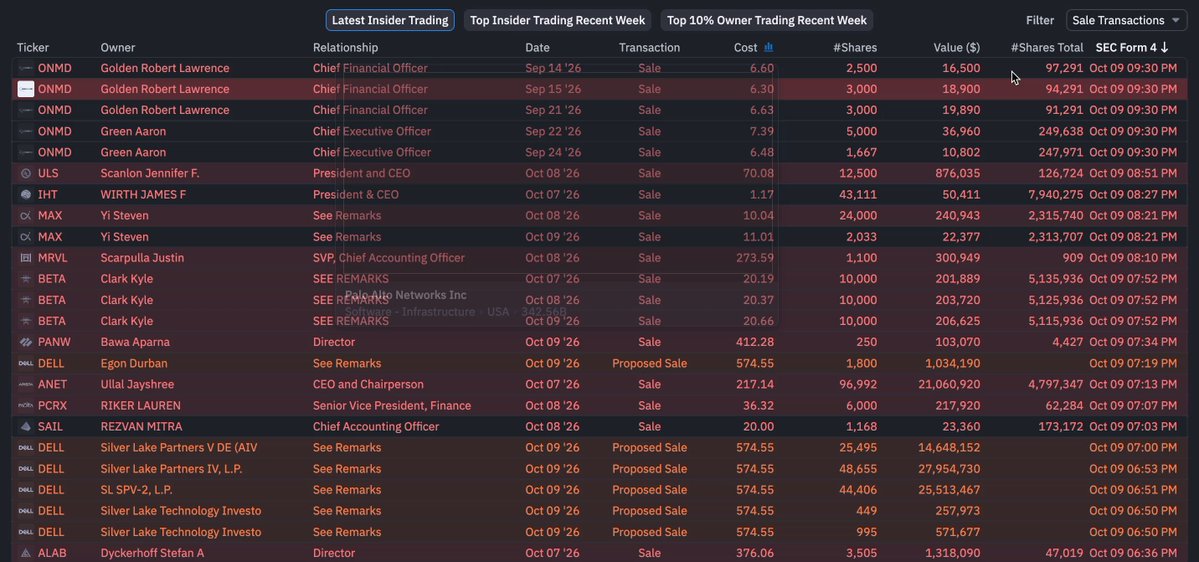This screenshot has width=1199, height=562.
Task: Click the DELL logo in SL SPV-2 row
Action: (x=25, y=489)
